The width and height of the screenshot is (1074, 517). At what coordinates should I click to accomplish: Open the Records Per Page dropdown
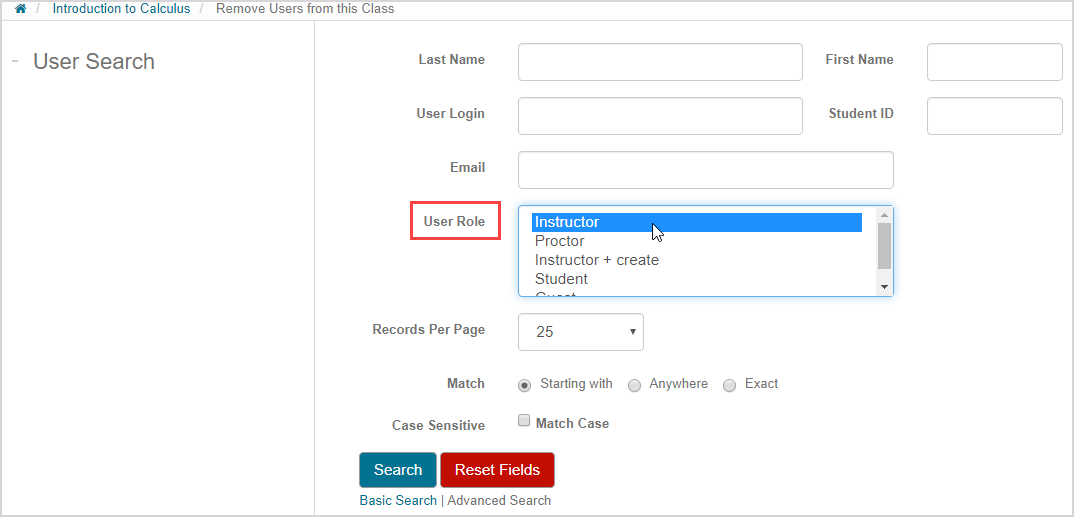point(580,332)
